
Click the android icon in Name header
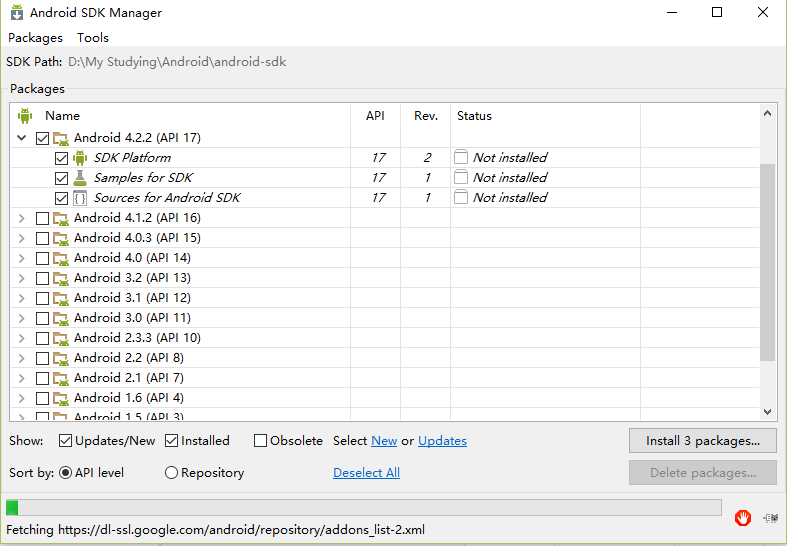click(25, 116)
